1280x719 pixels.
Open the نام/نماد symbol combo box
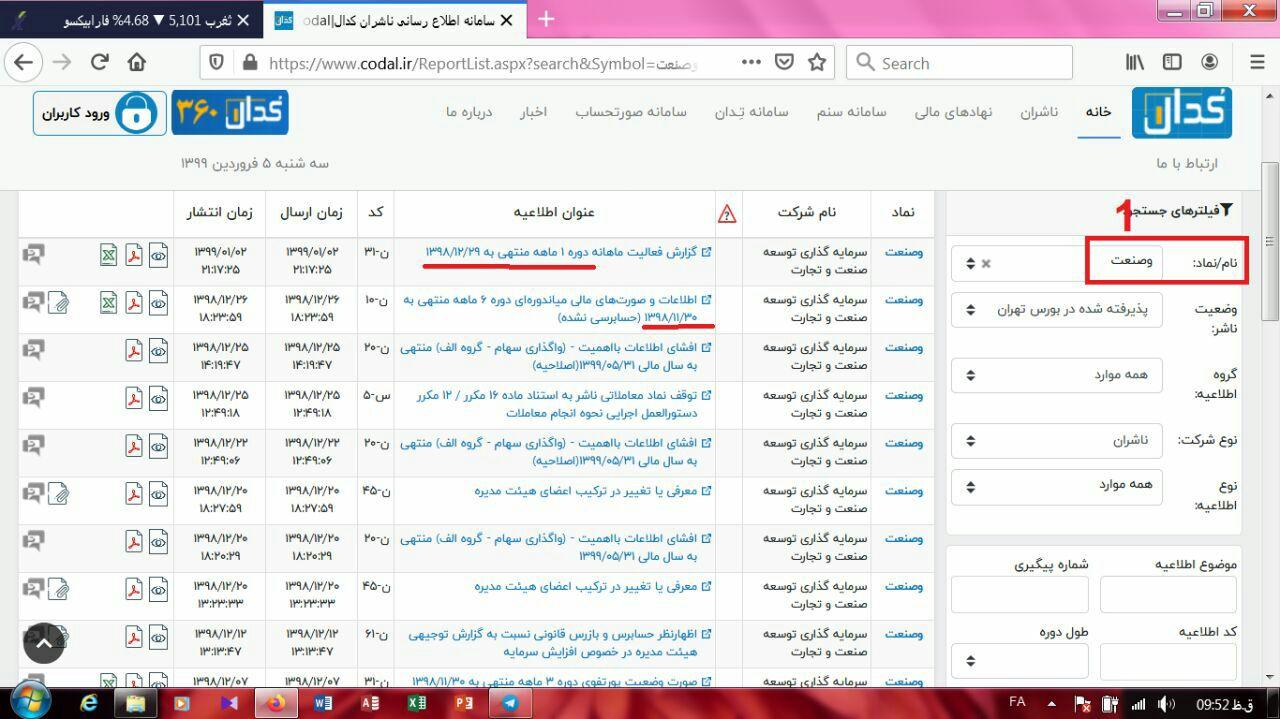pos(1057,263)
